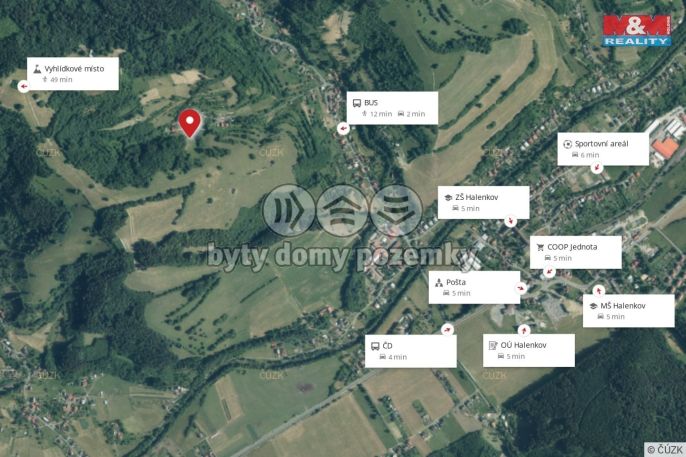Click the ČÚZK copyright attribution
The width and height of the screenshot is (686, 457).
665,449
